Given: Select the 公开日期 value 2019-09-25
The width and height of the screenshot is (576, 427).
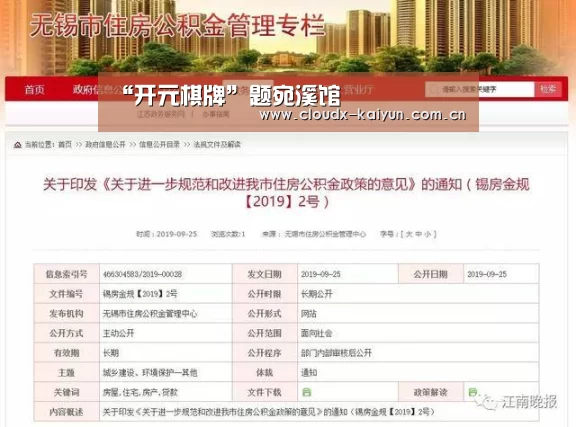Looking at the screenshot, I should pyautogui.click(x=487, y=274).
